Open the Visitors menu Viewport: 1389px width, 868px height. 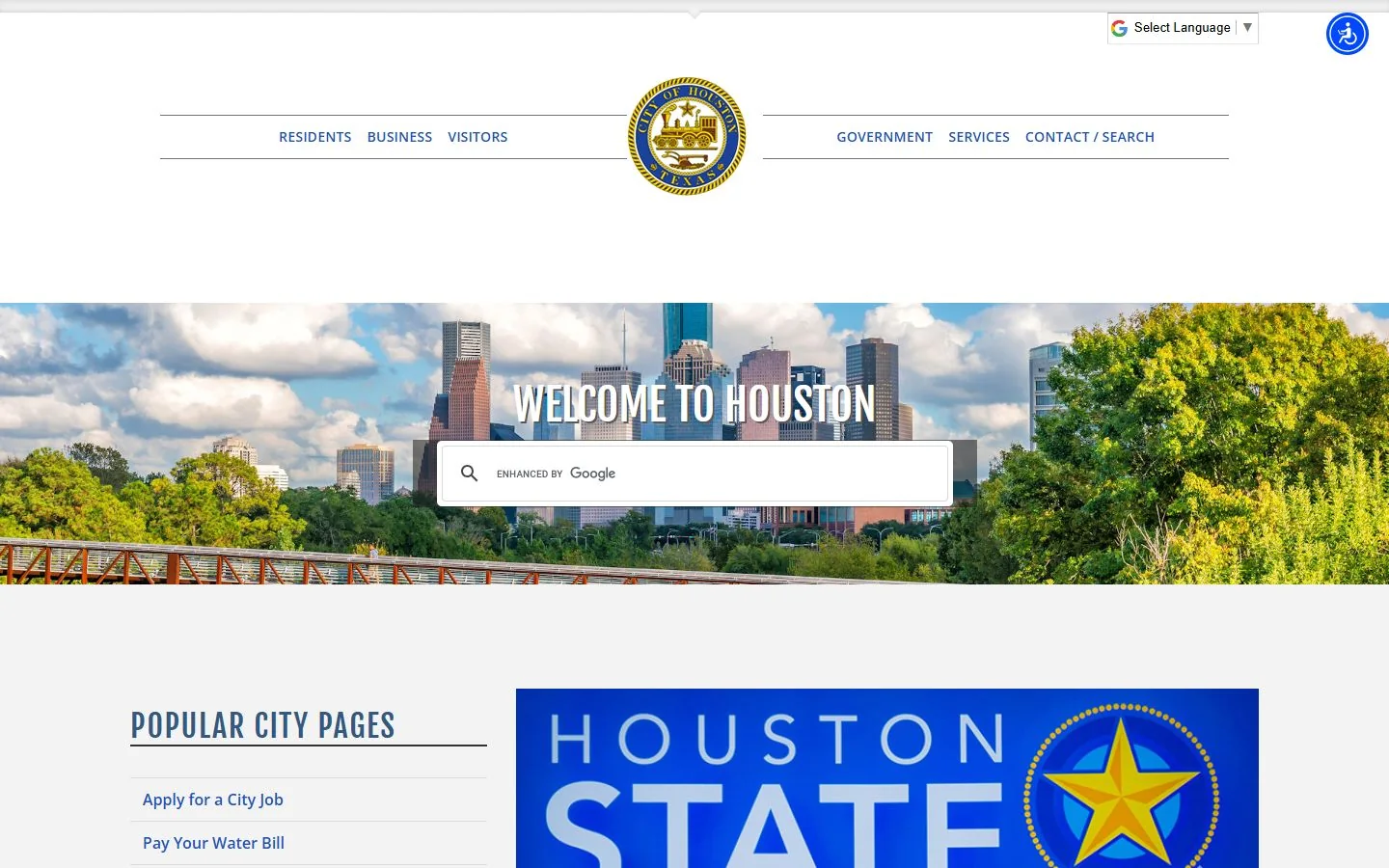[477, 137]
